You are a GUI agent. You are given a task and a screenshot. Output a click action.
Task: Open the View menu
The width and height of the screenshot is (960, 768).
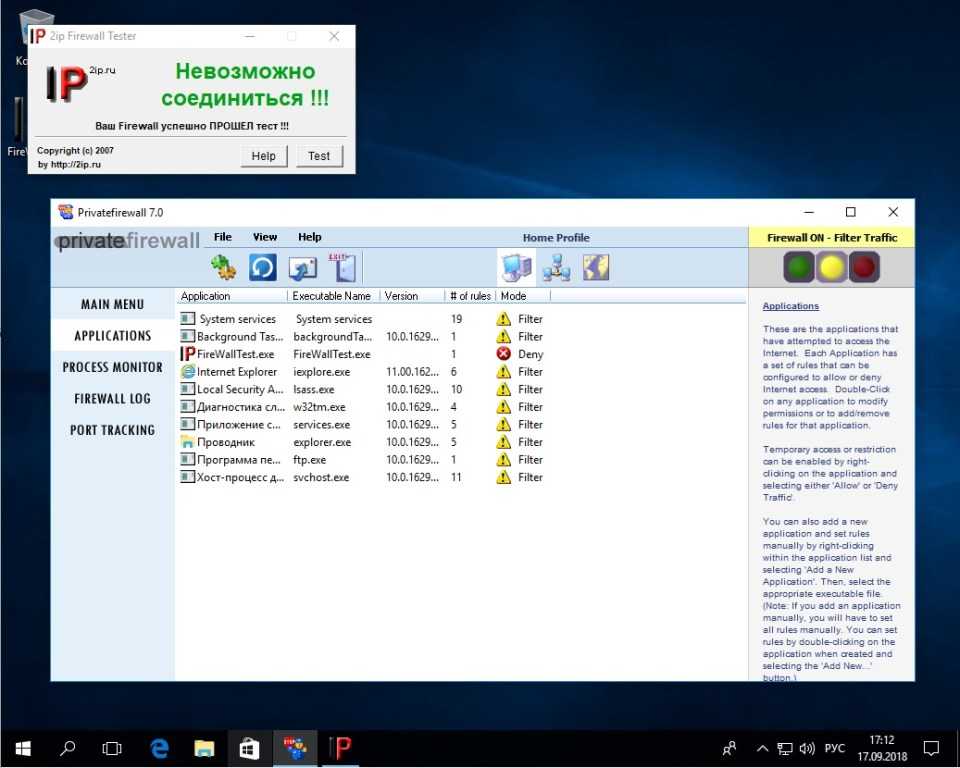pyautogui.click(x=265, y=237)
